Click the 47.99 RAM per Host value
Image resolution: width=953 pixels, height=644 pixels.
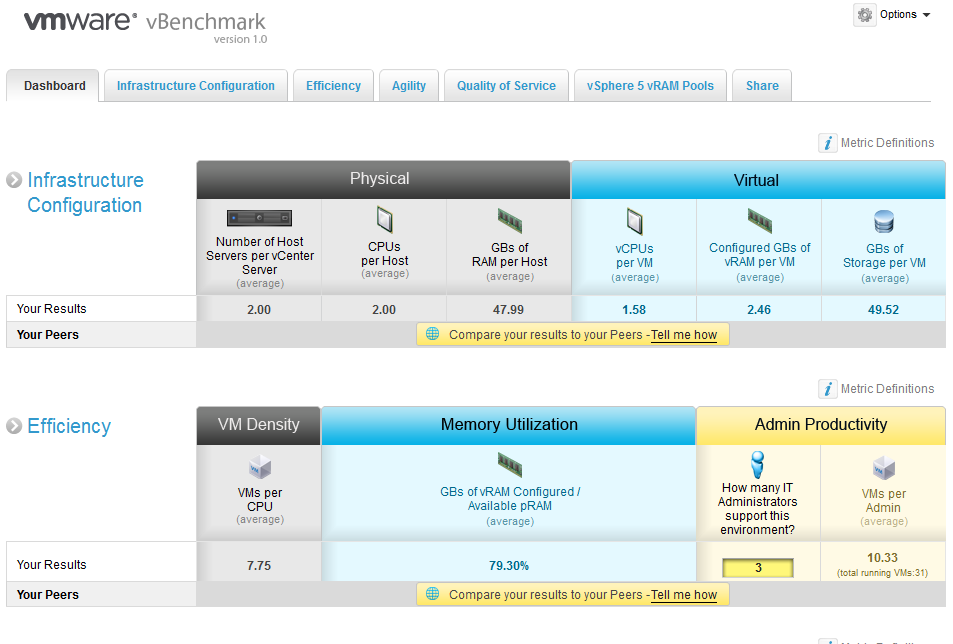point(508,310)
